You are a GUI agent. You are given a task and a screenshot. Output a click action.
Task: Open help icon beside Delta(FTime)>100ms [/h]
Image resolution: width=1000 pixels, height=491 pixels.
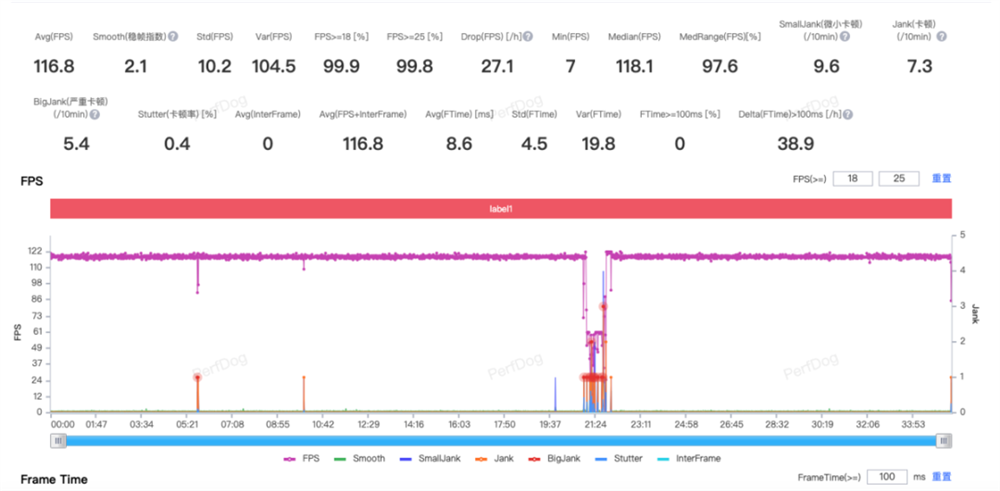click(848, 115)
